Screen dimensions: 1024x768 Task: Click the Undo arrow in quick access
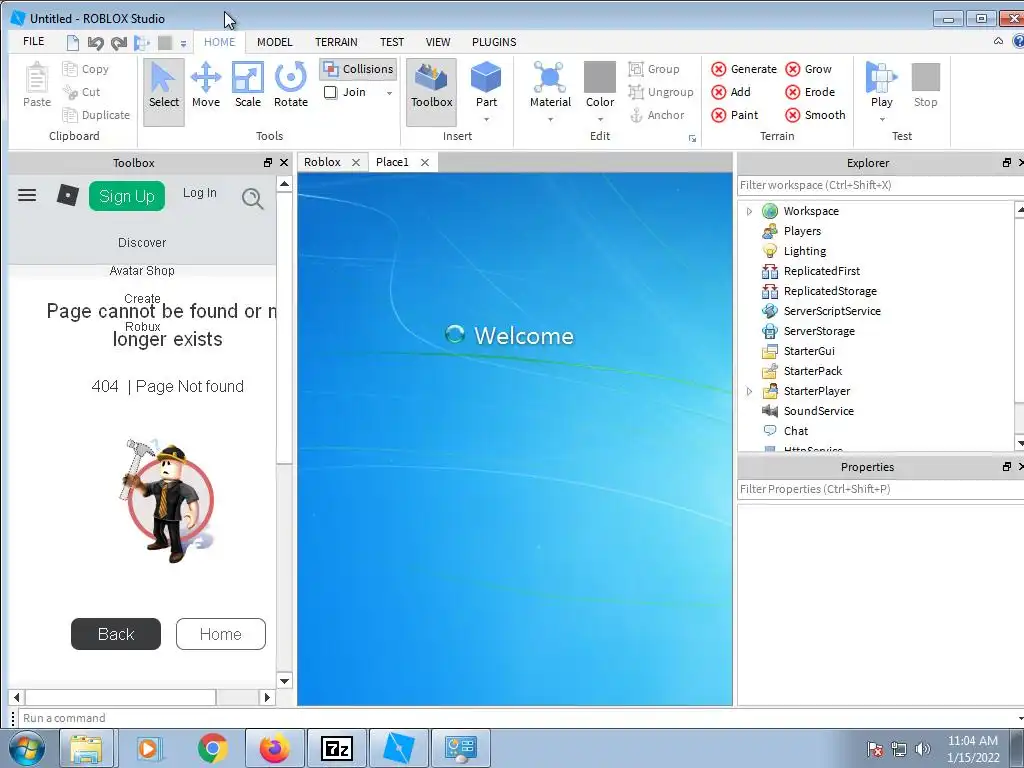[x=96, y=43]
